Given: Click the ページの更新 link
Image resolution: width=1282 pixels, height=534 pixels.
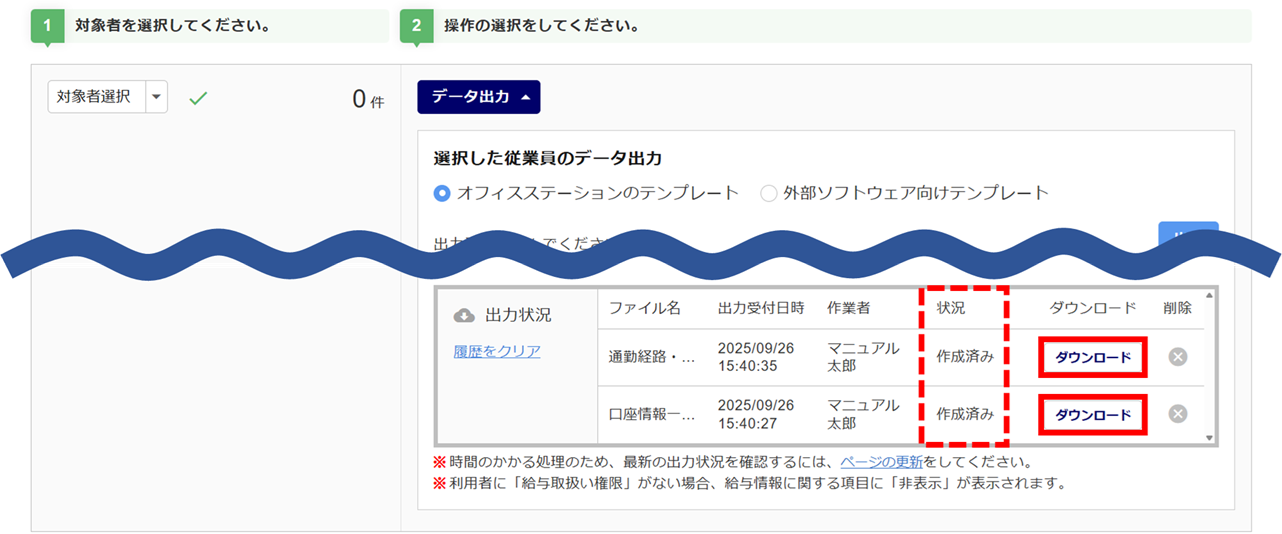Looking at the screenshot, I should 881,462.
